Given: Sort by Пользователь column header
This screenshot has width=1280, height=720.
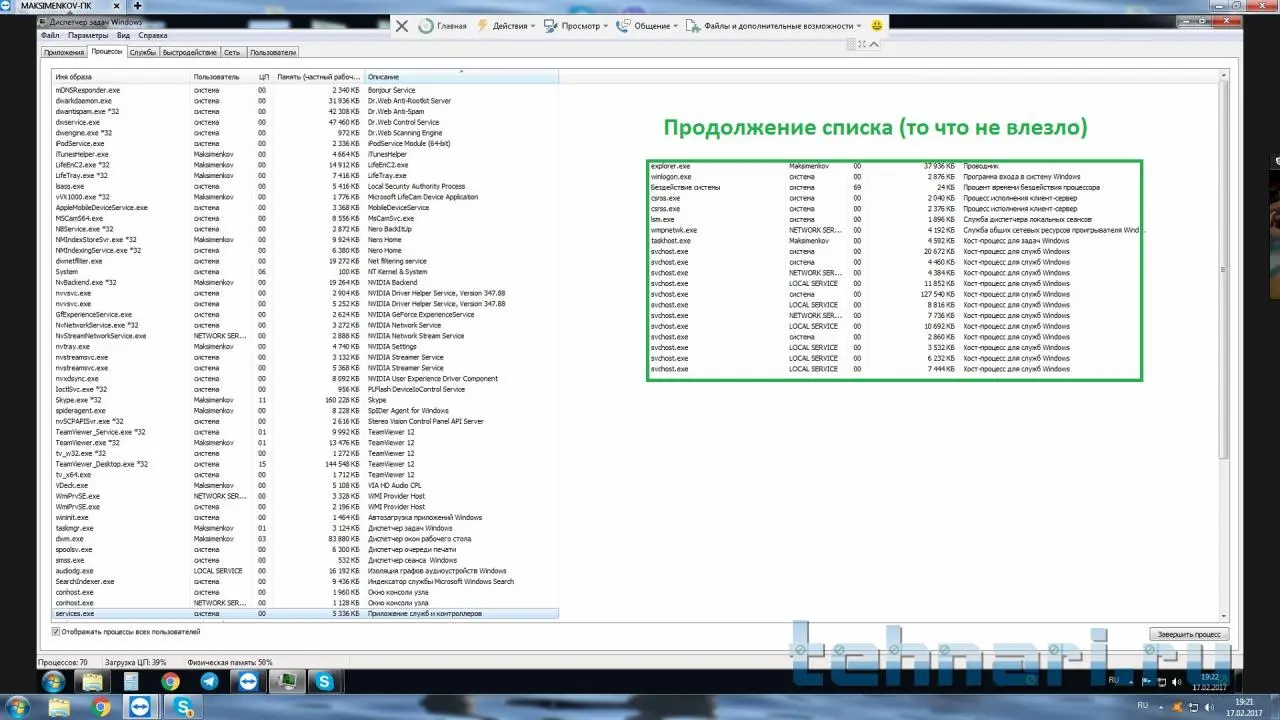Looking at the screenshot, I should pyautogui.click(x=221, y=77).
